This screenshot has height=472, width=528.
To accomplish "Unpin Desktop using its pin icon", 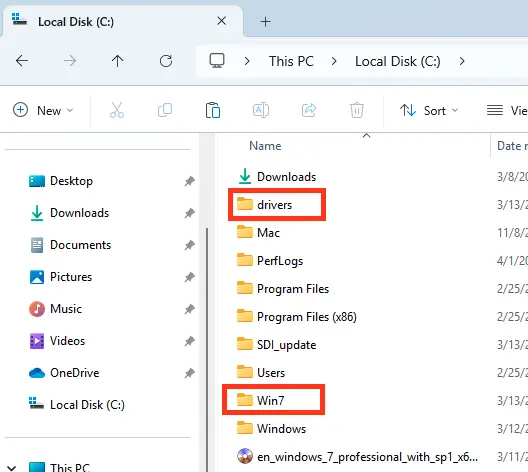I will point(190,181).
